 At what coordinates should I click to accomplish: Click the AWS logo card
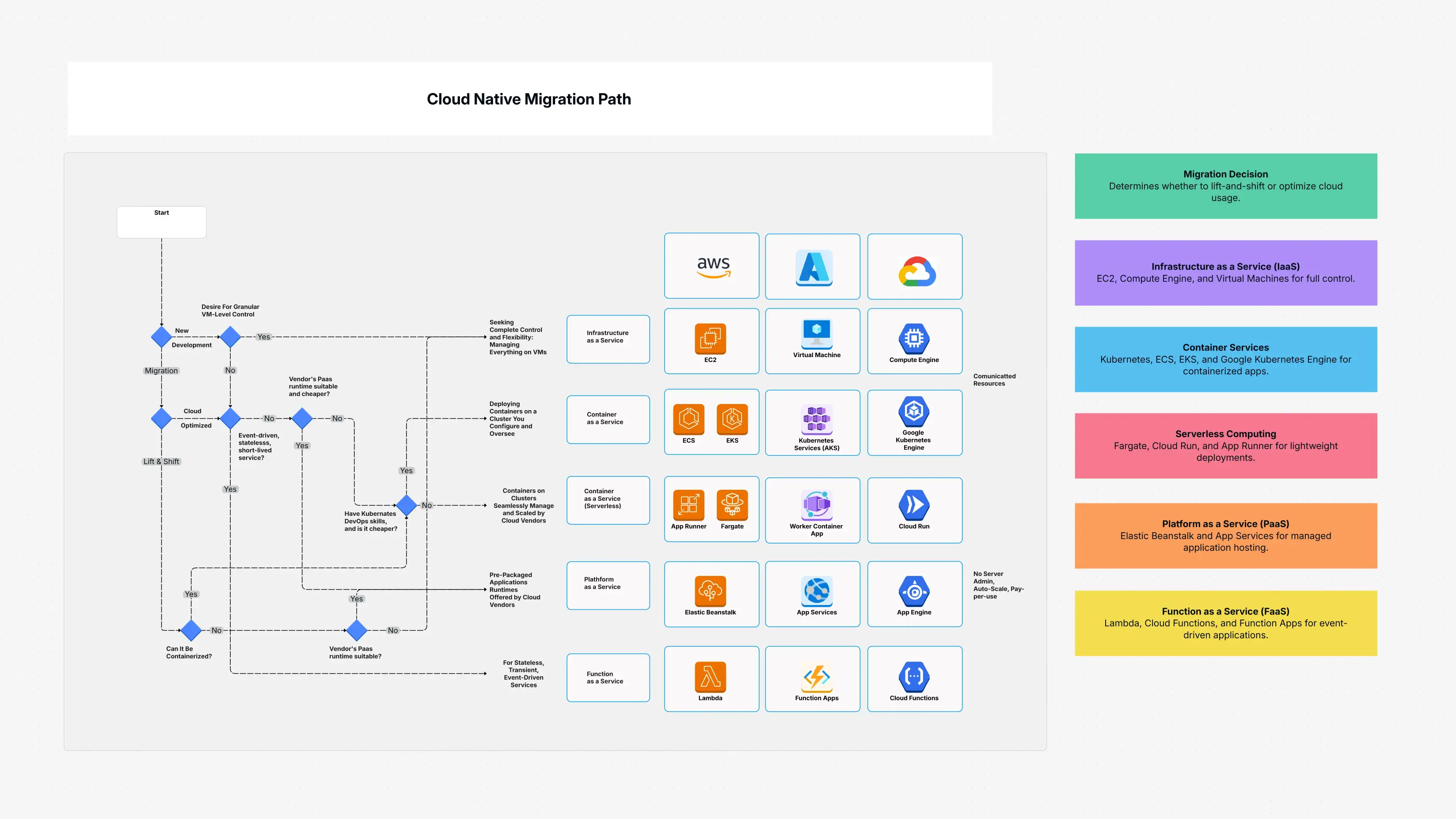pyautogui.click(x=711, y=266)
